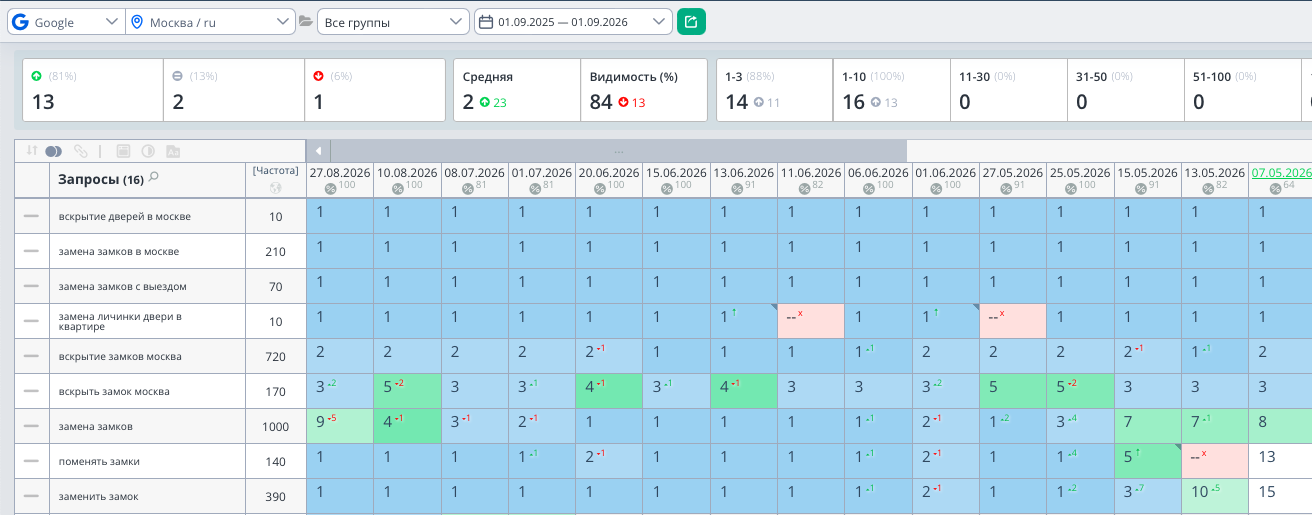Select query замена замков с выездом
This screenshot has height=515, width=1312.
pos(123,286)
